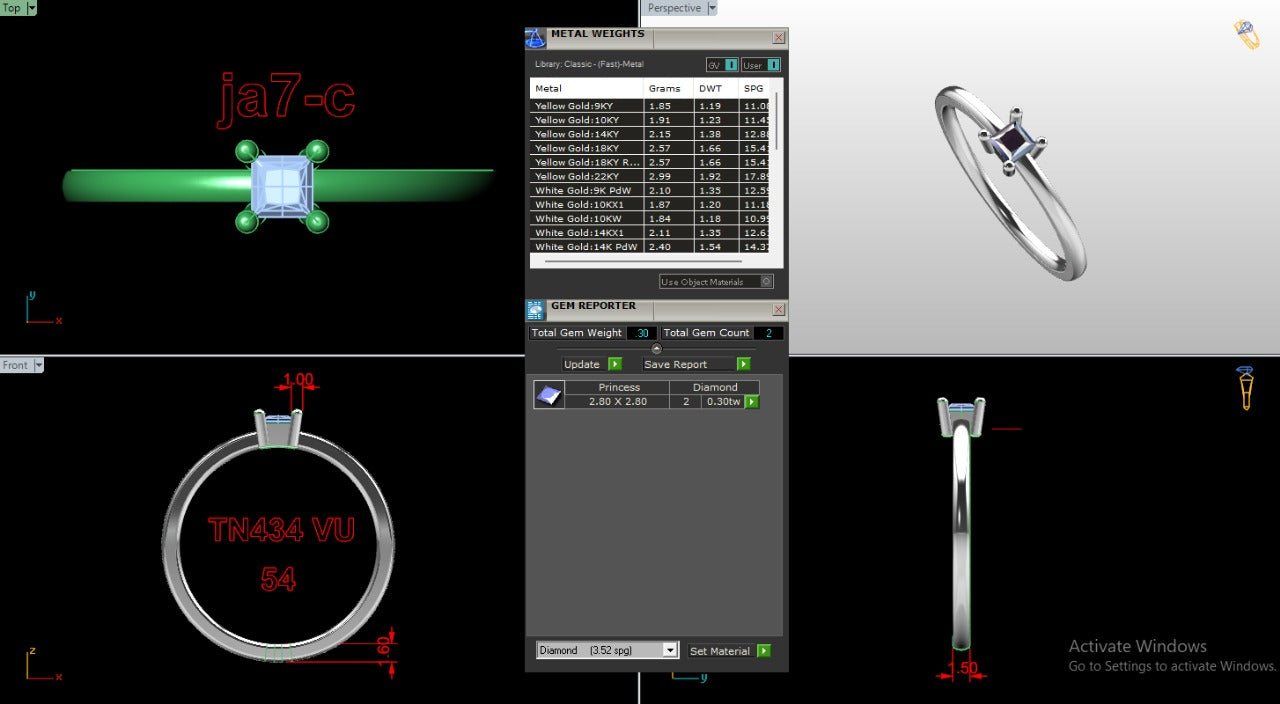Click the princess gem thumbnail in Gem Reporter

[x=549, y=395]
